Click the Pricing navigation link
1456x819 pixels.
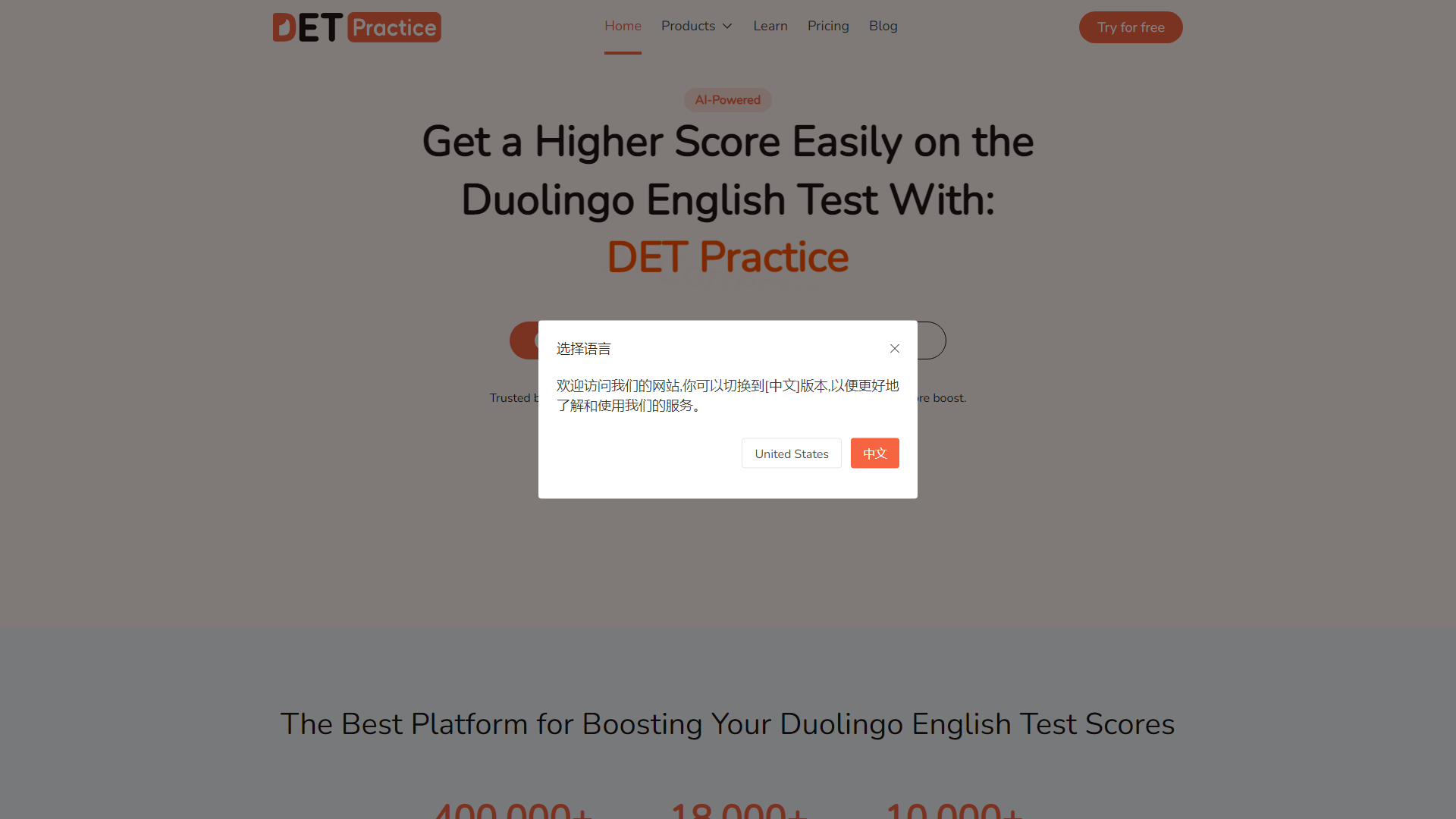pyautogui.click(x=828, y=25)
